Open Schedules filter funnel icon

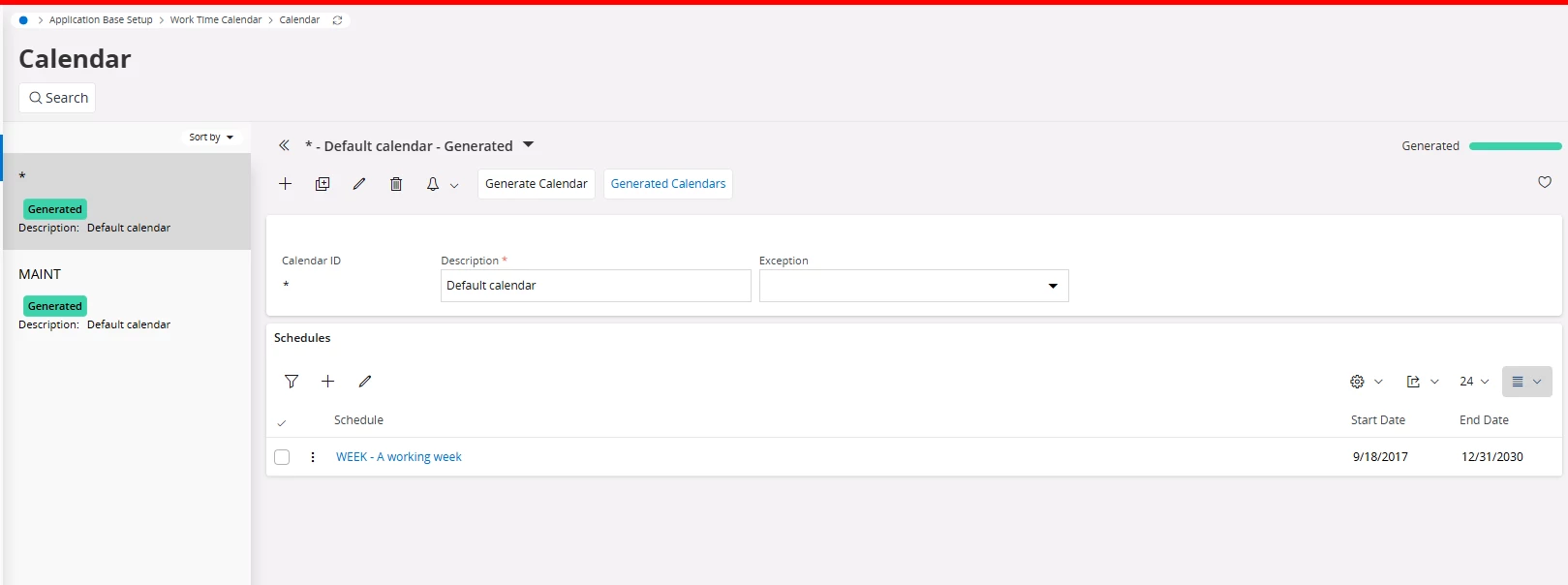coord(292,382)
